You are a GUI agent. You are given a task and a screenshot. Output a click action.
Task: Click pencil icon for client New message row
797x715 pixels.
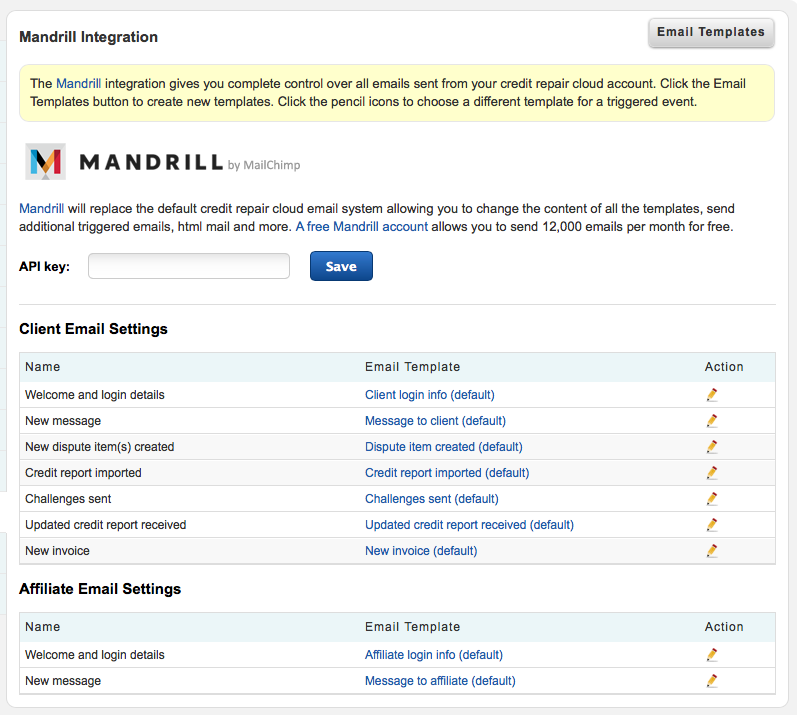pyautogui.click(x=712, y=421)
